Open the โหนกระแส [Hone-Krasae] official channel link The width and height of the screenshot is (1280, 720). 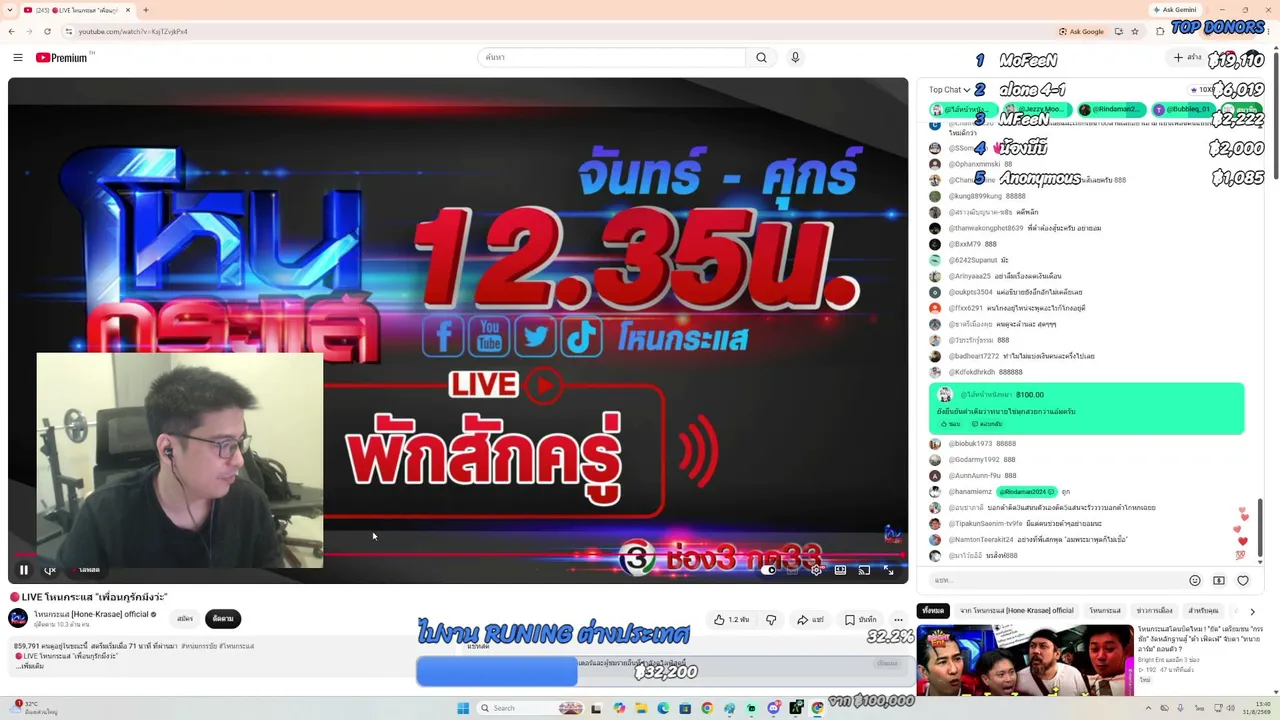tap(91, 614)
